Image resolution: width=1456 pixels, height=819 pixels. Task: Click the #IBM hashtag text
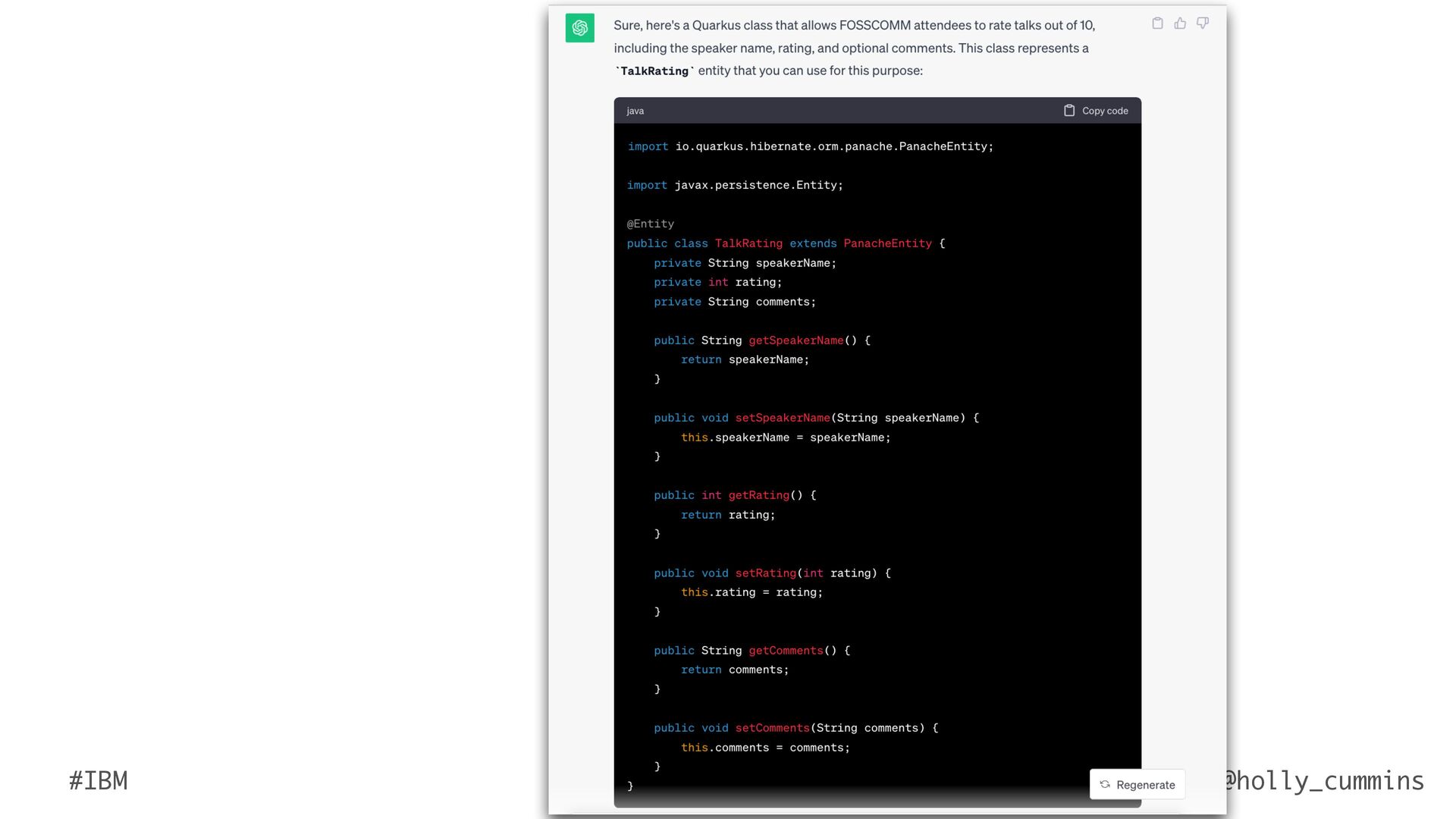click(98, 781)
